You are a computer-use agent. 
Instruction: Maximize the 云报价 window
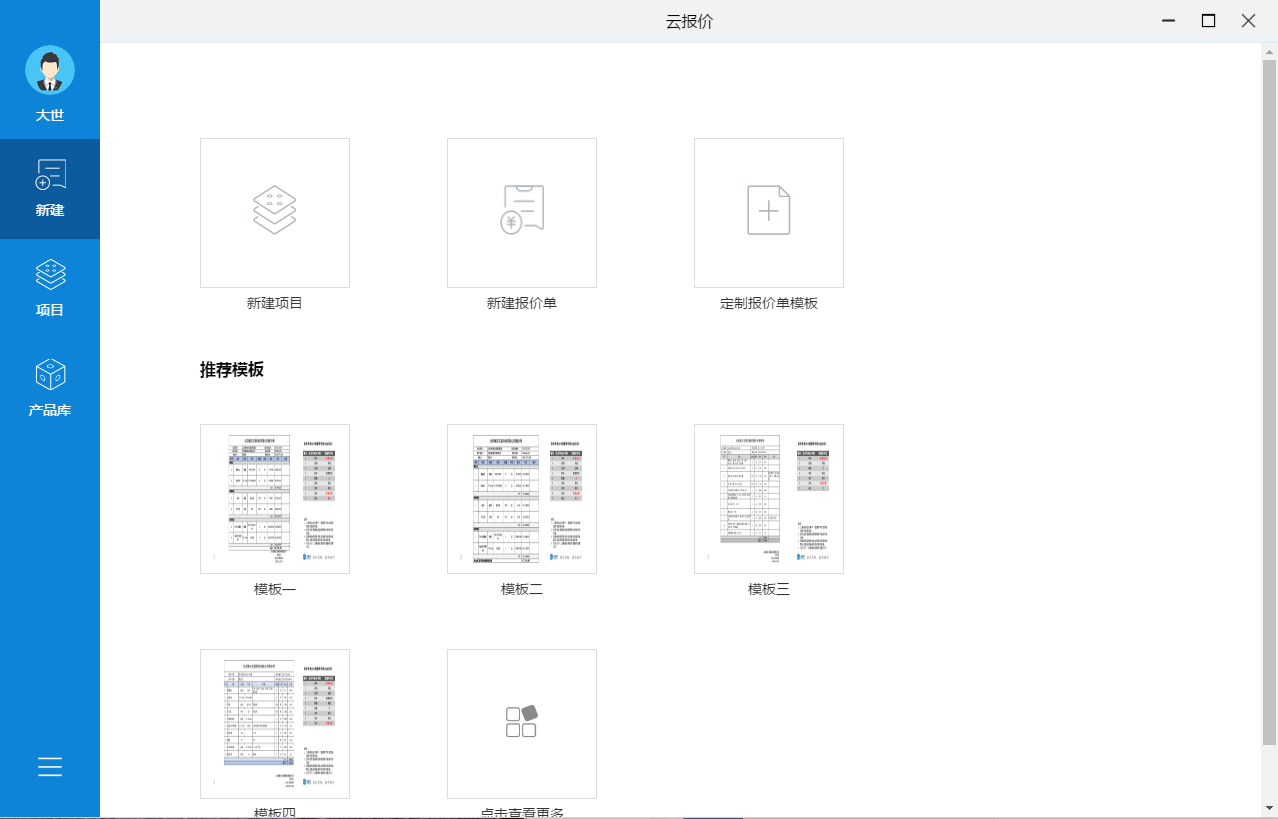point(1208,21)
